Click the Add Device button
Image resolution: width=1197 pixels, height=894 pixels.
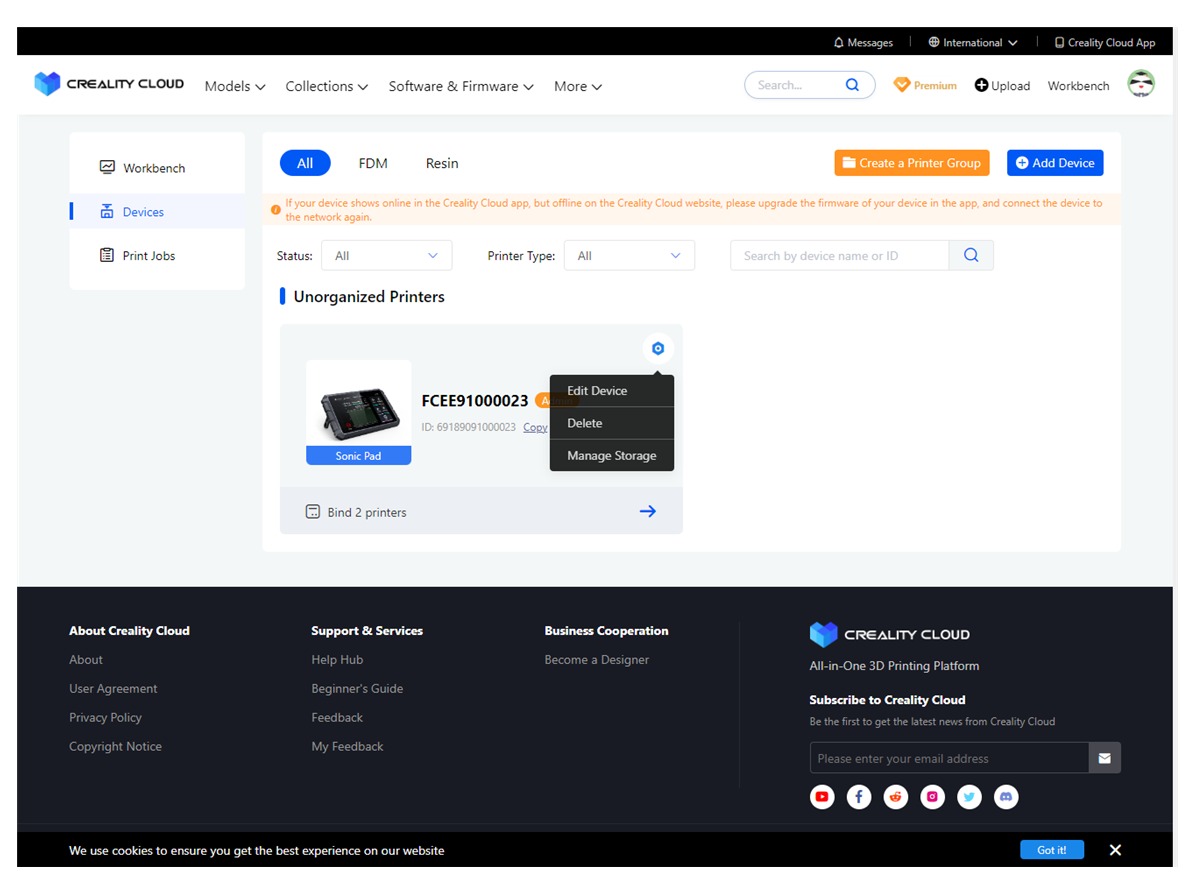coord(1055,163)
